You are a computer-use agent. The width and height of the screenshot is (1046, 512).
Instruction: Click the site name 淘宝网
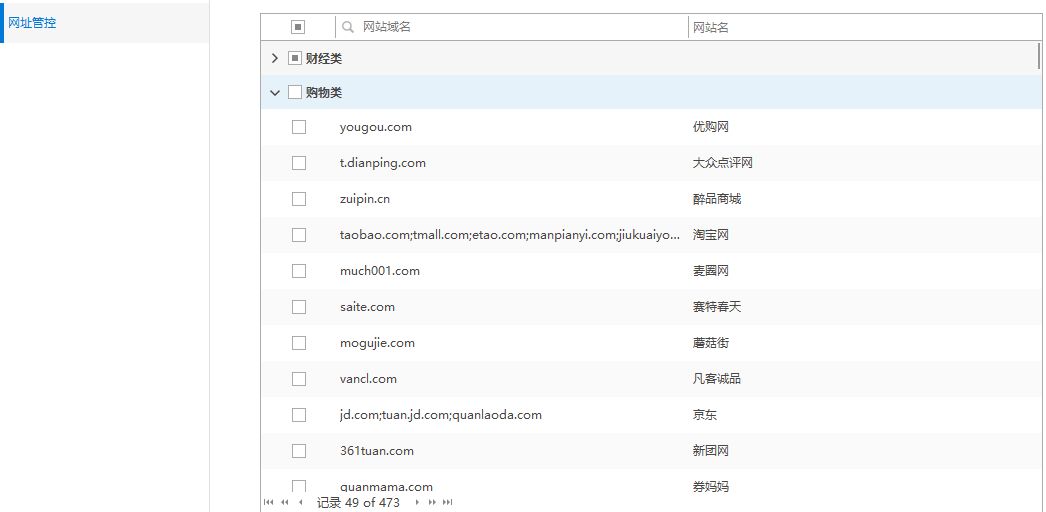pos(710,235)
